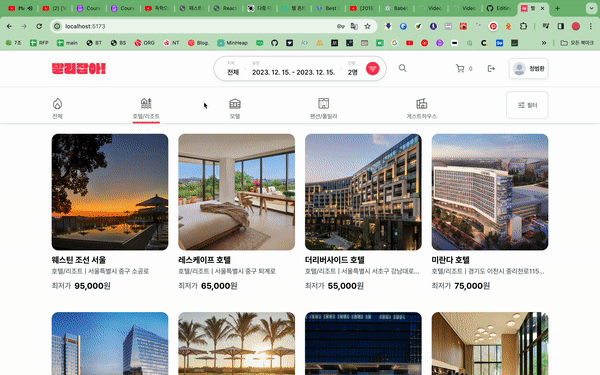Open the Chrome profile avatar
Screen dimensions: 600x375
[576, 26]
